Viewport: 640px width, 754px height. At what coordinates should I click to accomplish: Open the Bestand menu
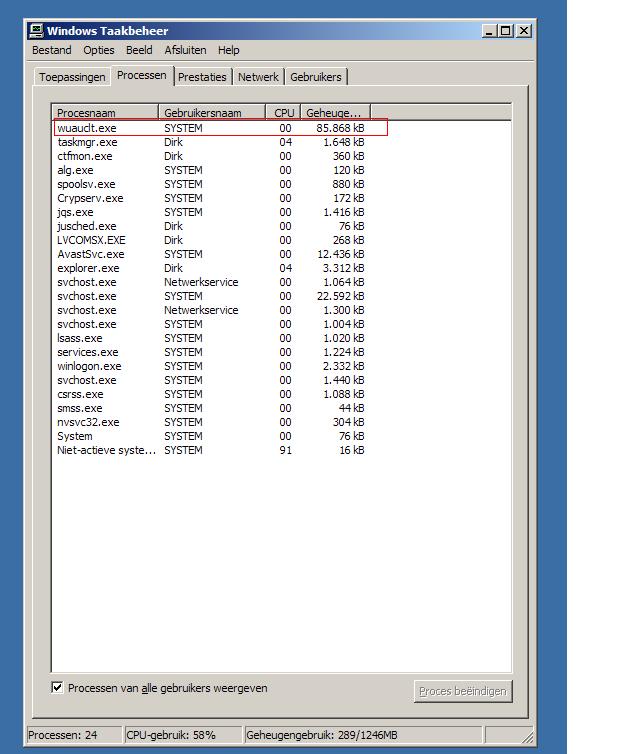[x=51, y=50]
